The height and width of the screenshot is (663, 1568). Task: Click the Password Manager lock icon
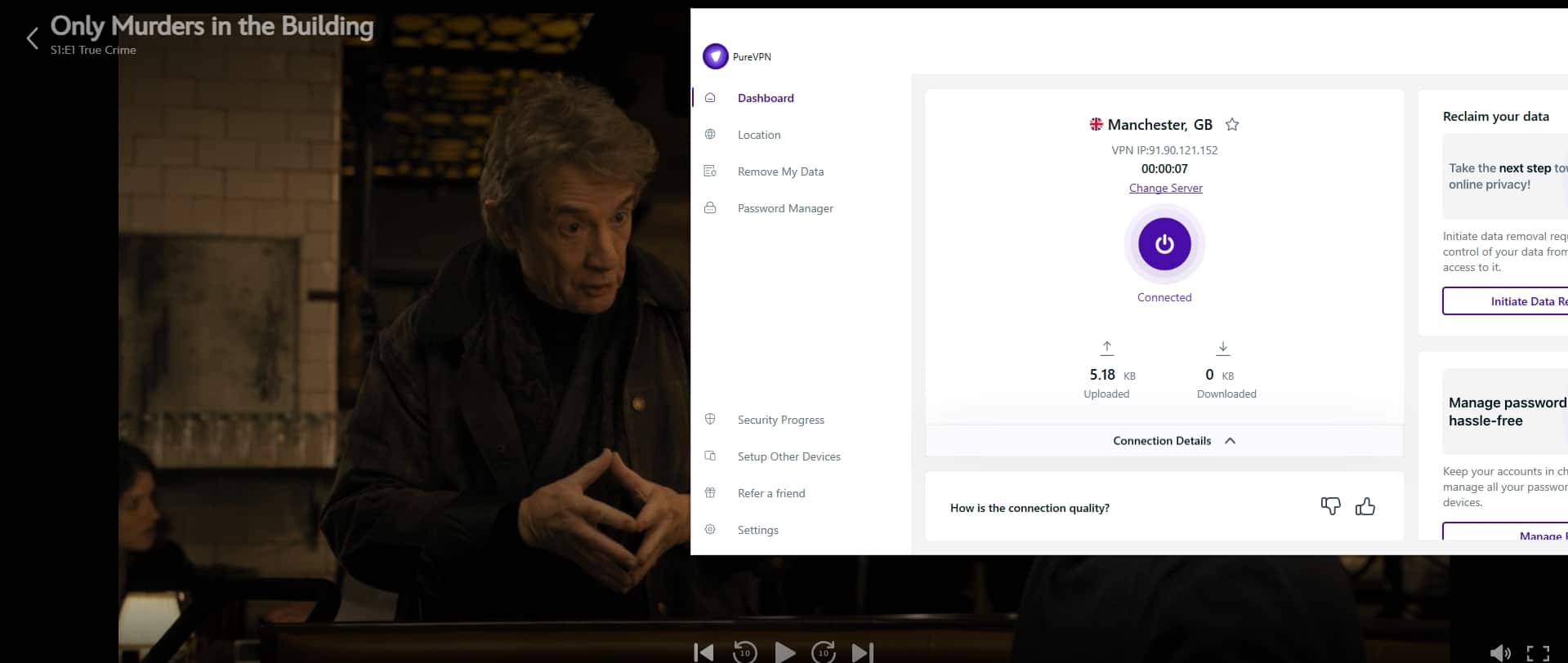710,207
